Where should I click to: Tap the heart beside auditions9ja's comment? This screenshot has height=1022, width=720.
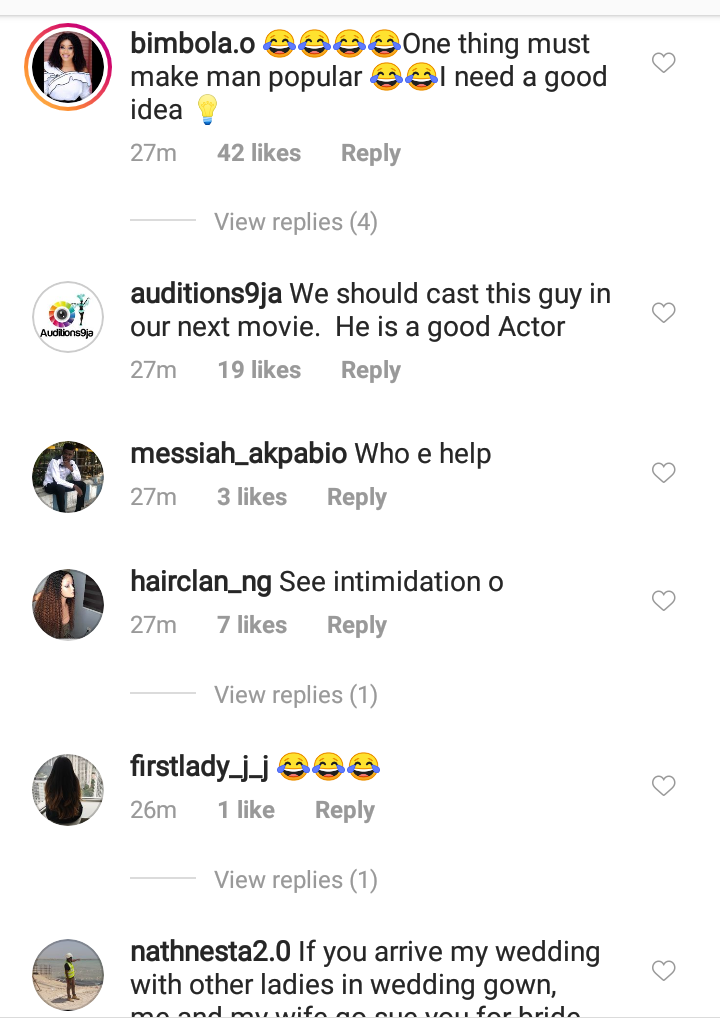point(664,313)
